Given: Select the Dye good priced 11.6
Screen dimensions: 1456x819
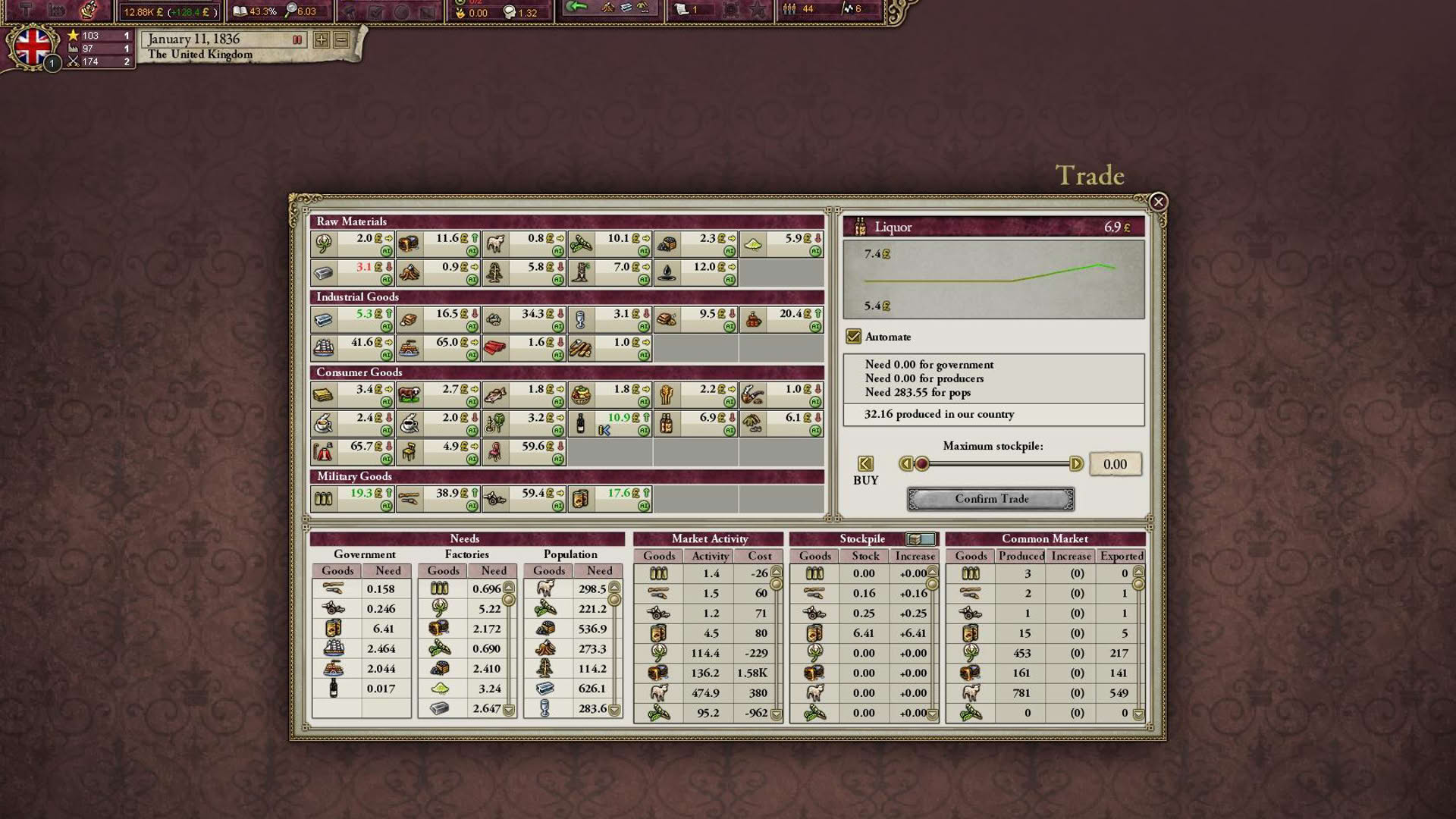Looking at the screenshot, I should (438, 243).
